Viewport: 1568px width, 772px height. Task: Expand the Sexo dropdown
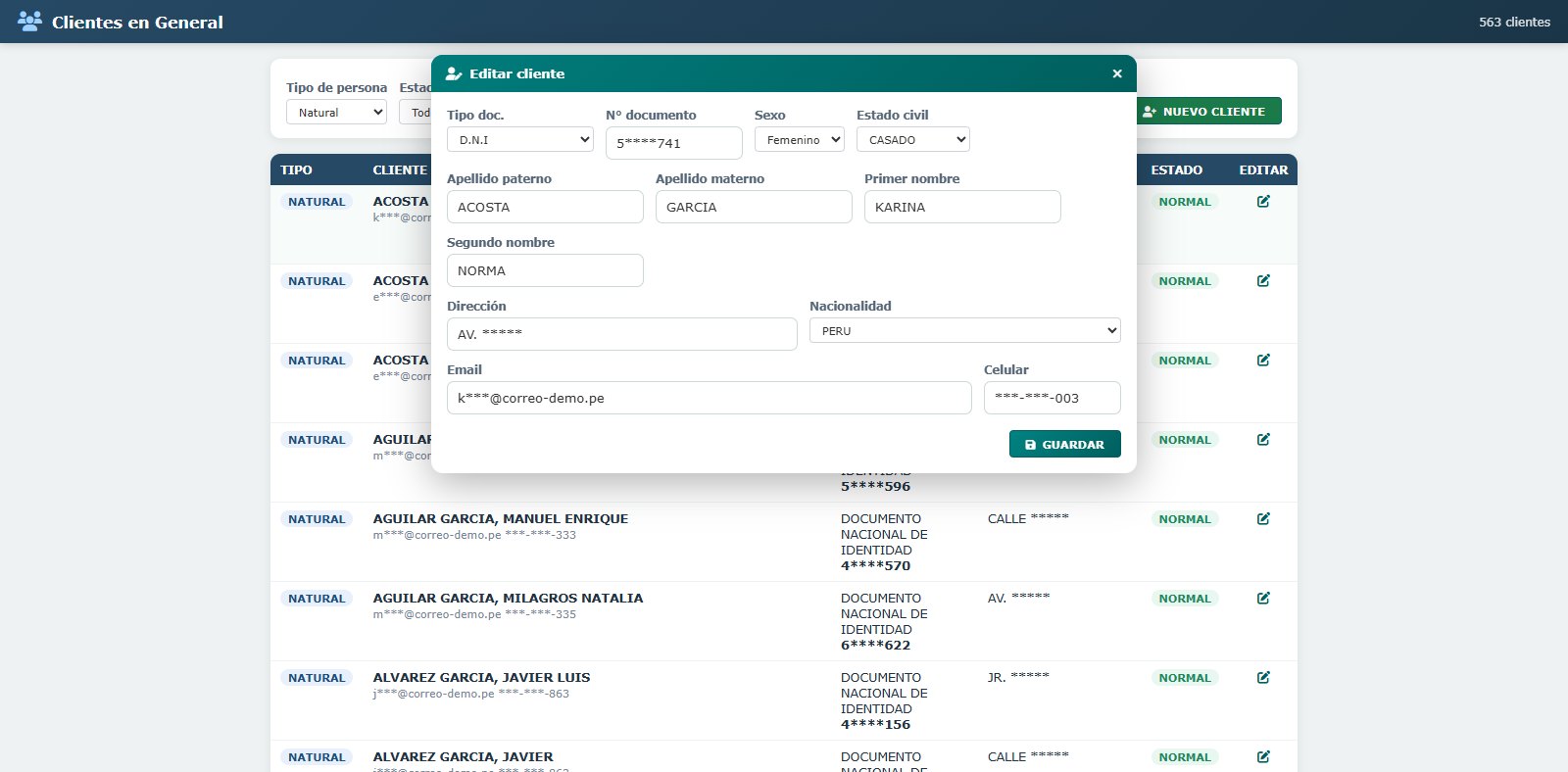pos(800,140)
